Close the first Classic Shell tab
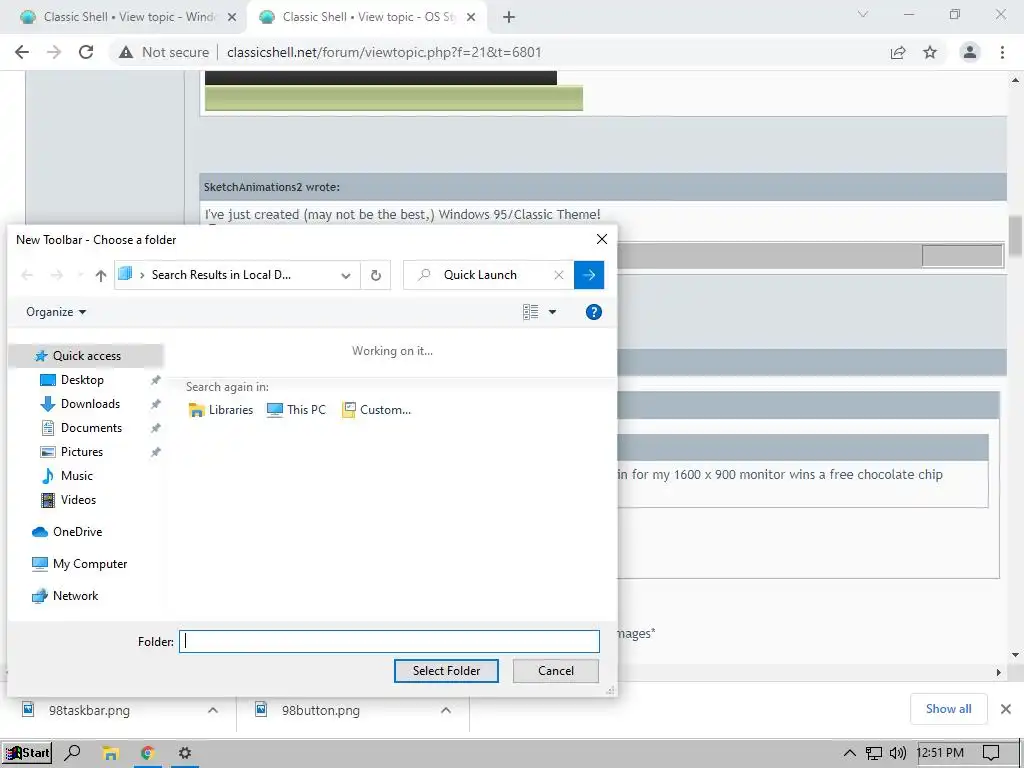 (232, 18)
